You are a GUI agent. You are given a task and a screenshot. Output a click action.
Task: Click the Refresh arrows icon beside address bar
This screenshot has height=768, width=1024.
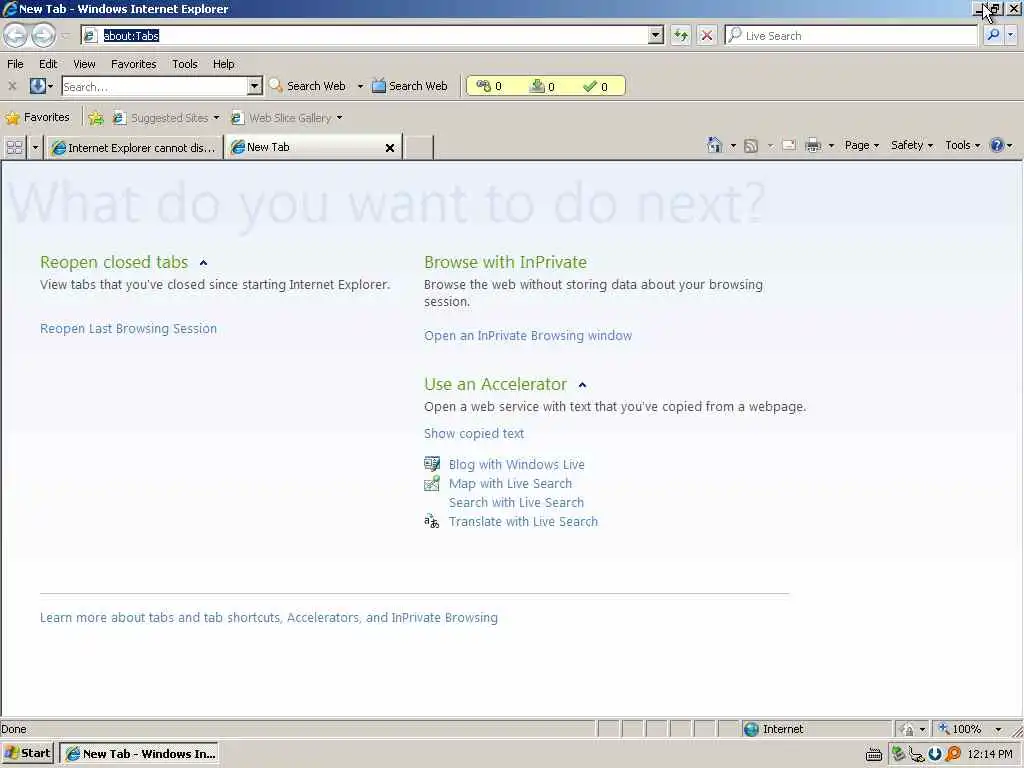tap(680, 35)
